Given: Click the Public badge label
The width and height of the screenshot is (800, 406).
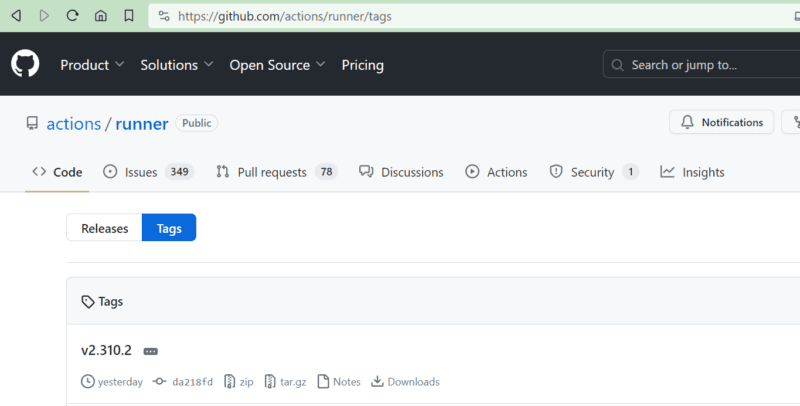Looking at the screenshot, I should pyautogui.click(x=196, y=123).
